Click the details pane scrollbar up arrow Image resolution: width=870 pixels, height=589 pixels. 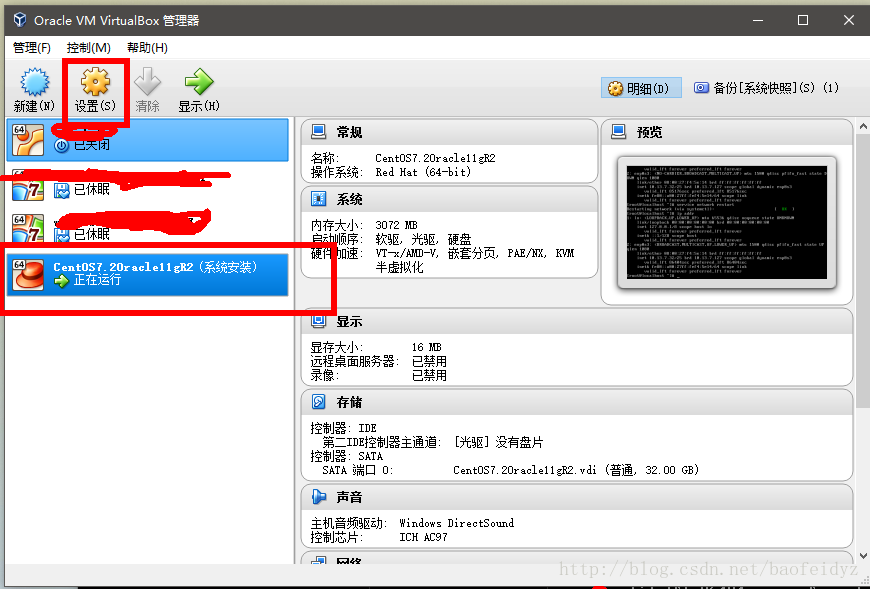(863, 126)
